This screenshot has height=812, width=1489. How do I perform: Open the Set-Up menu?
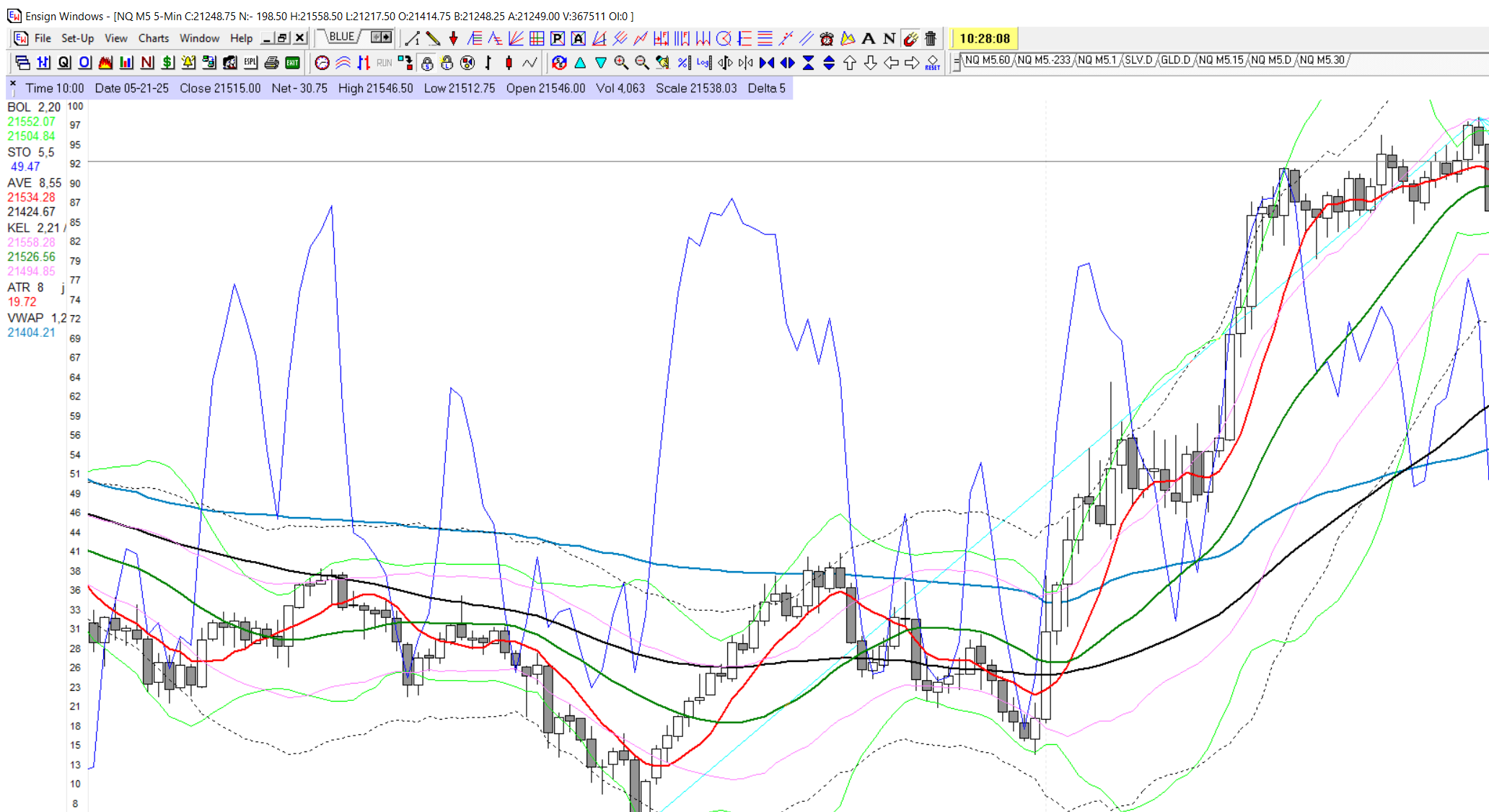tap(77, 38)
